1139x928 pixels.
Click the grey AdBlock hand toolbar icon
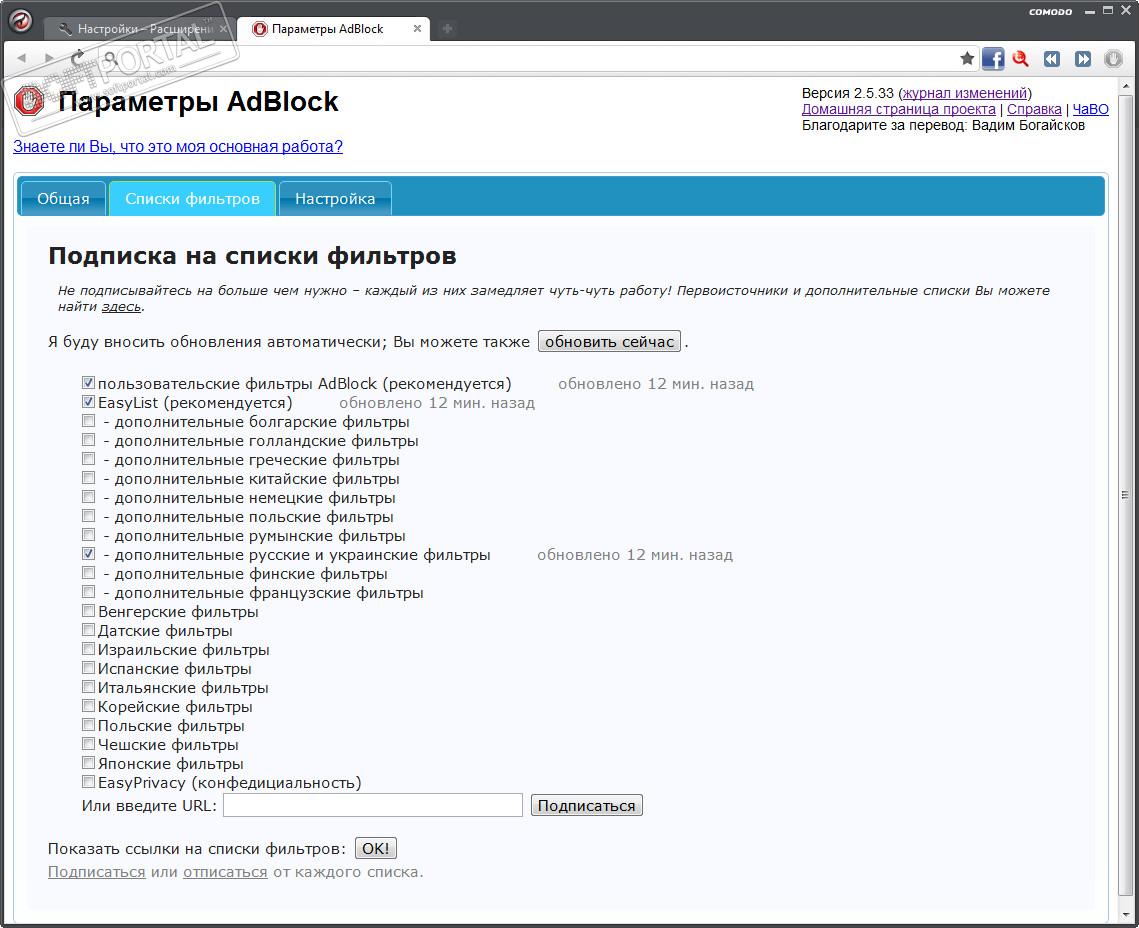coord(1113,59)
